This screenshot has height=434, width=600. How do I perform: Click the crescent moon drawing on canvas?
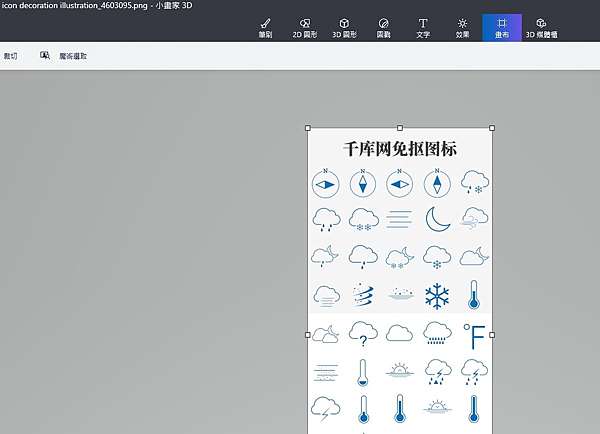point(438,219)
